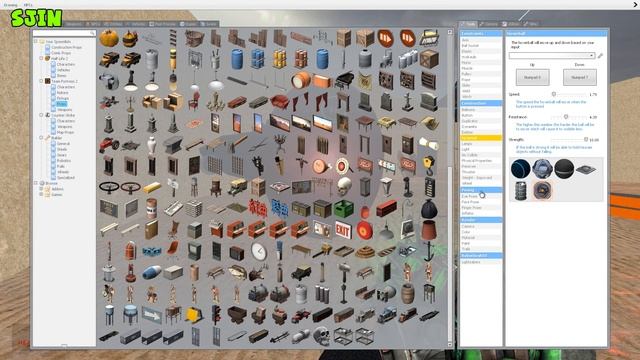Viewport: 640px width, 360px height.
Task: Select the Camera tool under Render
Action: (x=481, y=226)
